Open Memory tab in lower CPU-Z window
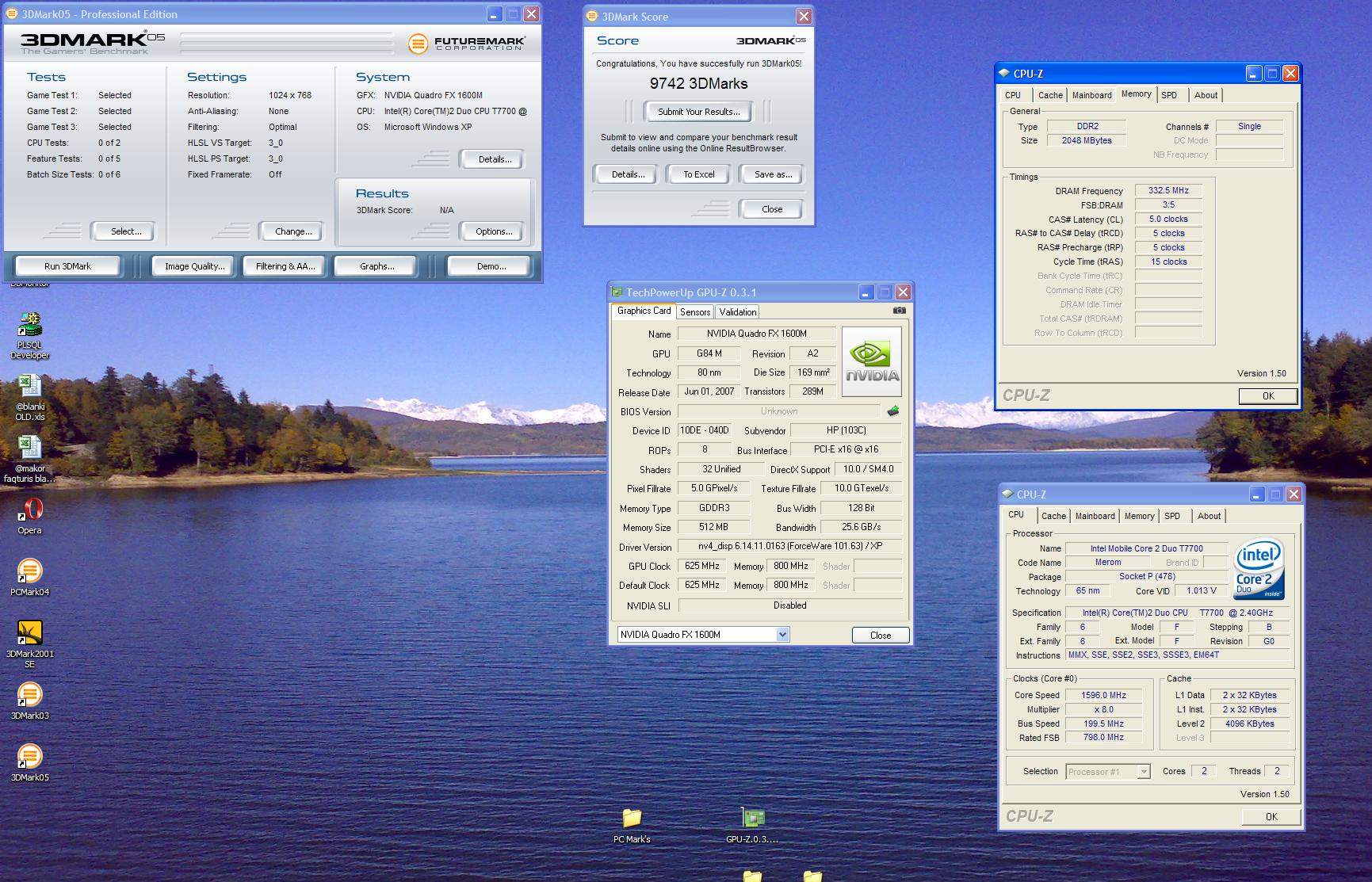The image size is (1372, 882). pos(1139,516)
